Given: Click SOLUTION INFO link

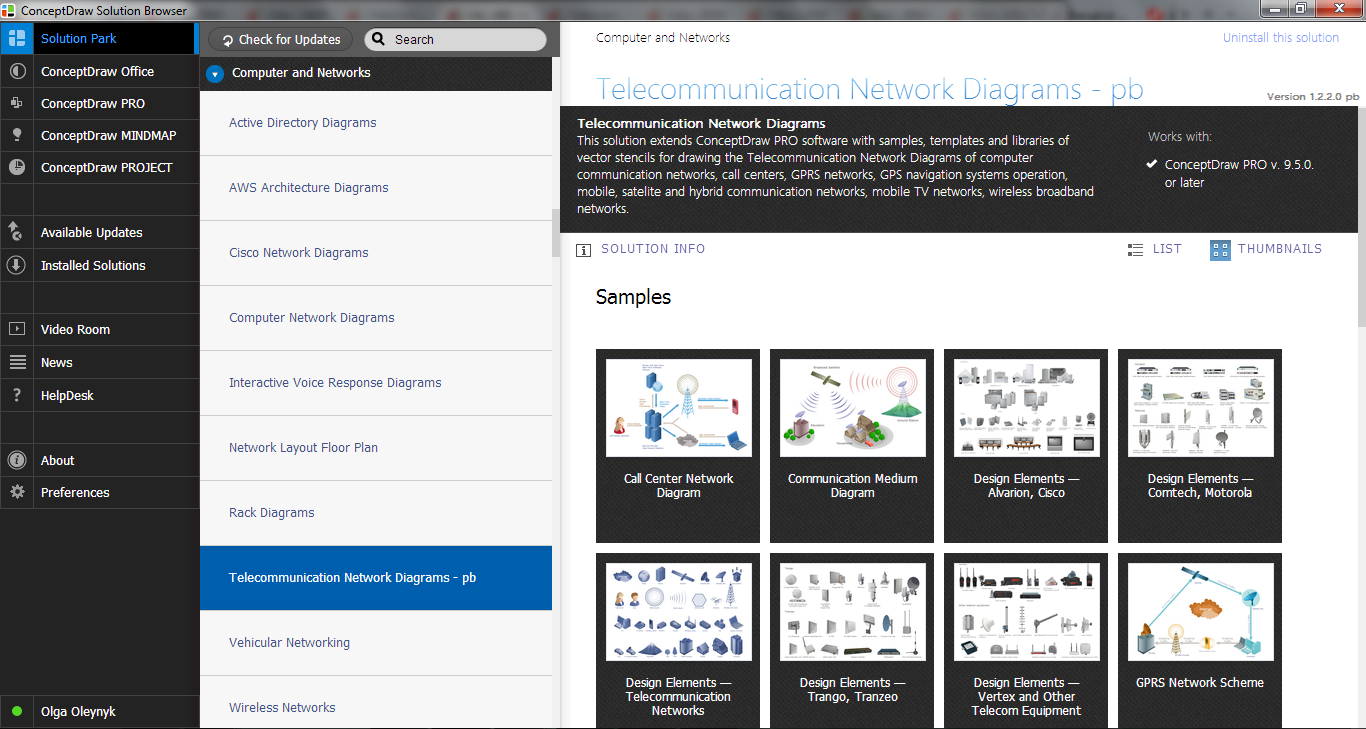Looking at the screenshot, I should tap(653, 249).
